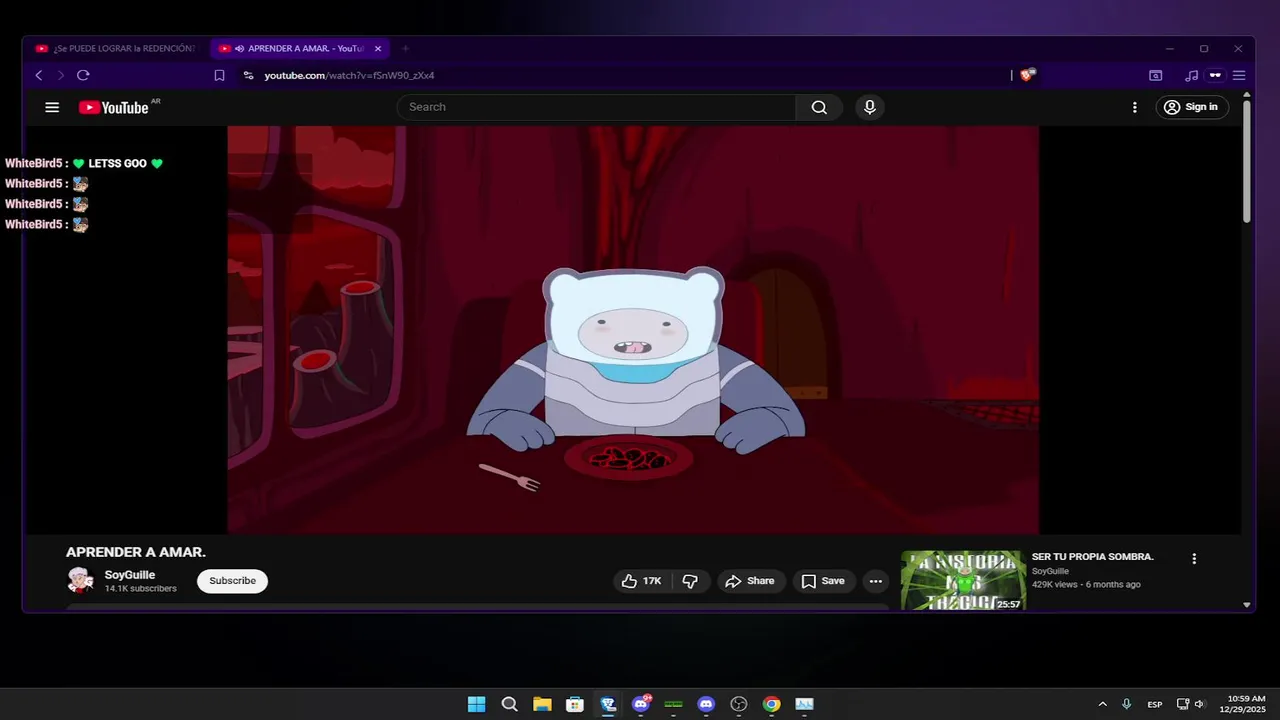The width and height of the screenshot is (1280, 720).
Task: Click the WhiteBird5 LETSS GOO chat message
Action: point(84,163)
